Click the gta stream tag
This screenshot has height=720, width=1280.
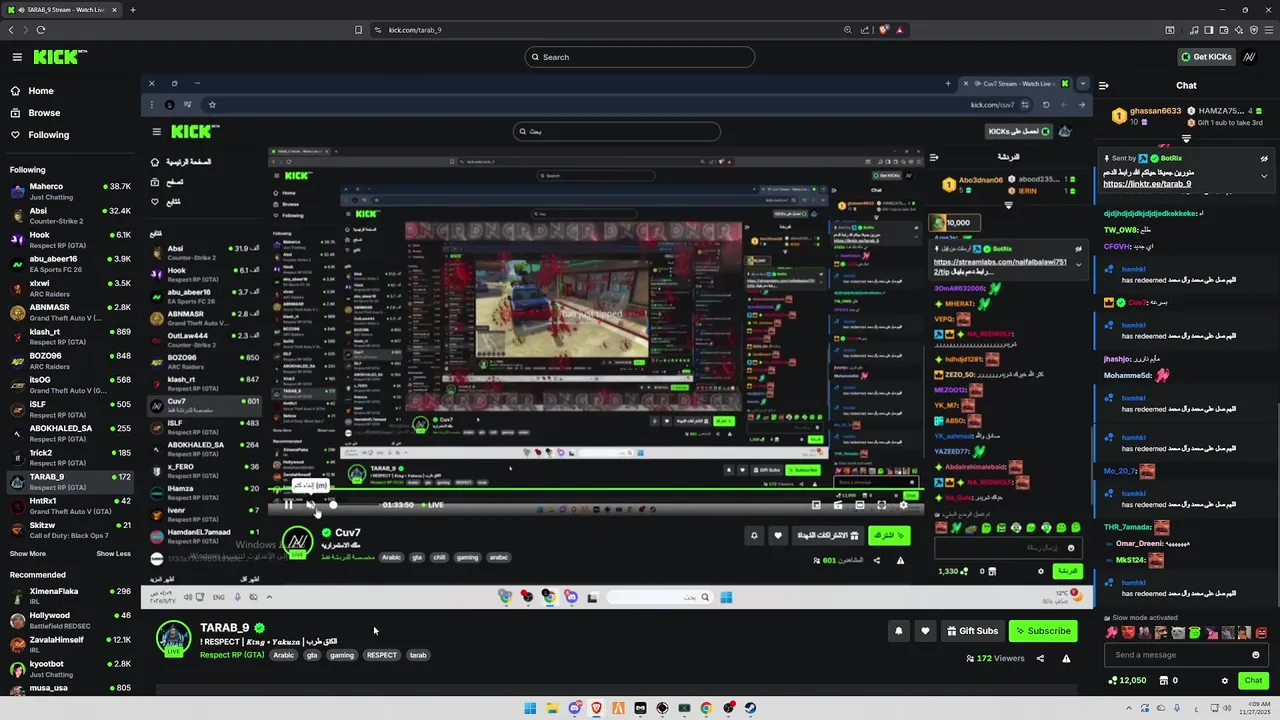[x=312, y=655]
